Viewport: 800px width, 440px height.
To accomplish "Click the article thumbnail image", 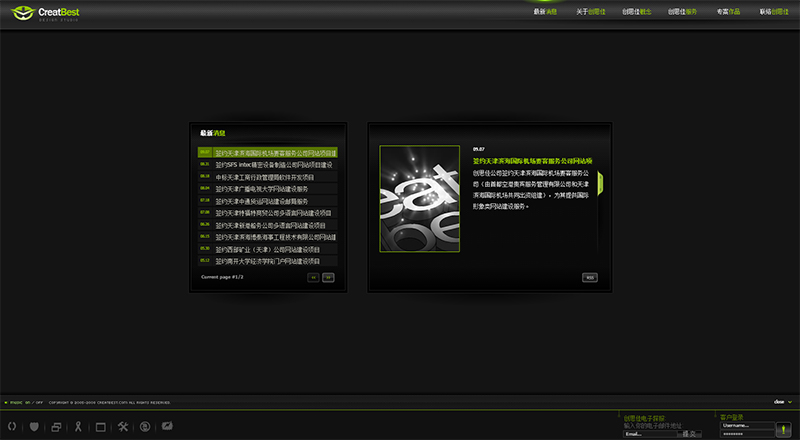I will [x=419, y=199].
